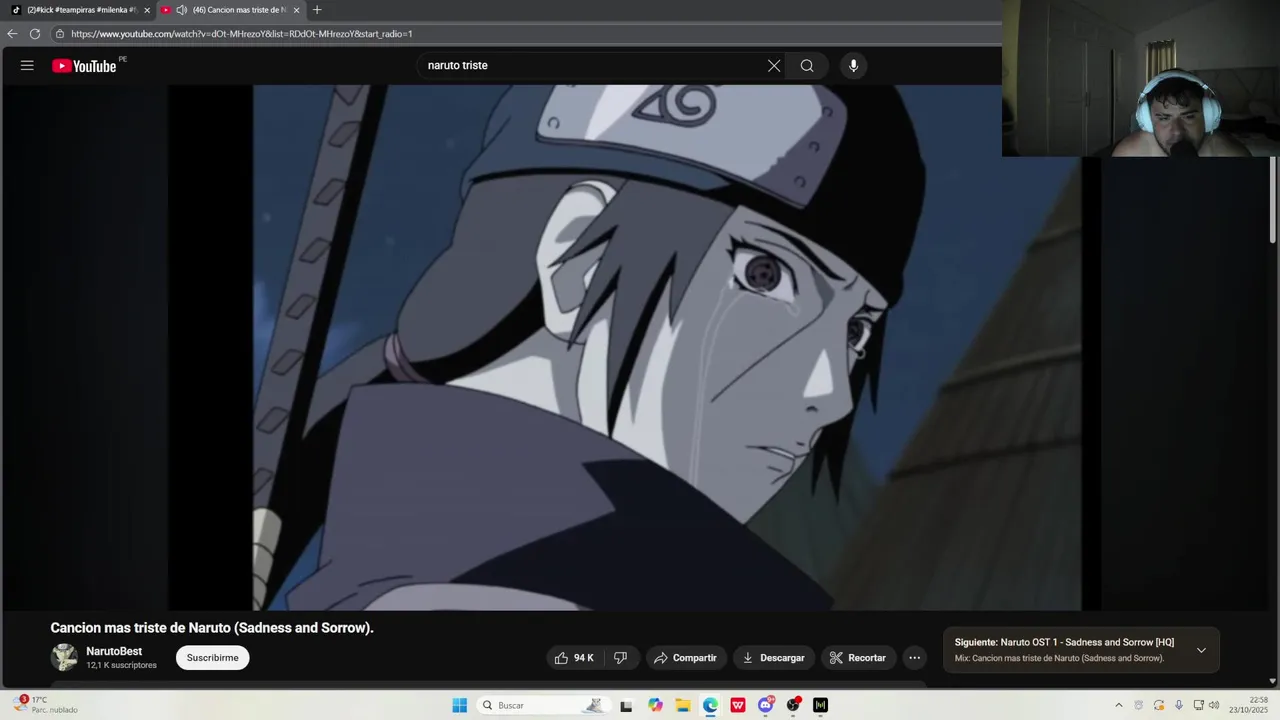Click the tray microphone indicator
This screenshot has width=1280, height=720.
(1178, 705)
